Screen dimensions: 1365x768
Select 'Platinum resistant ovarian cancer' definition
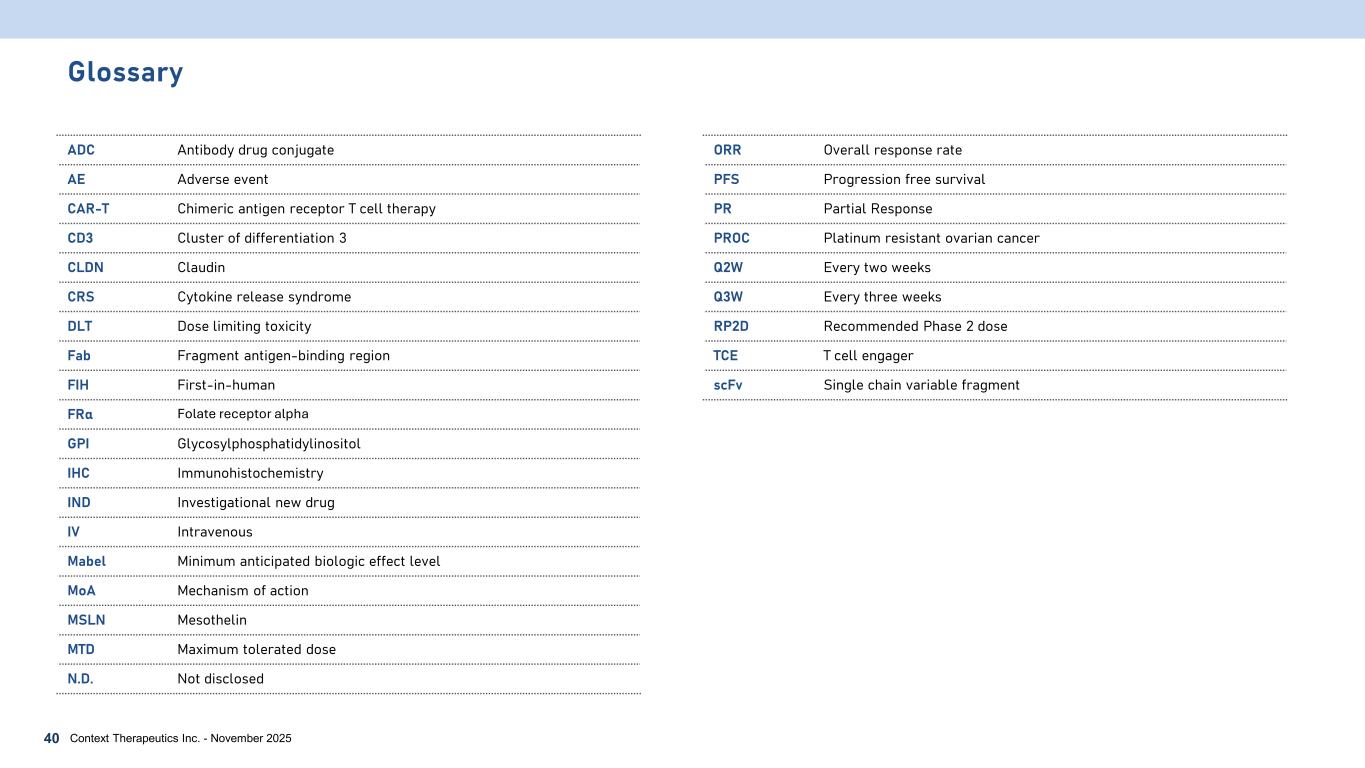[x=931, y=238]
